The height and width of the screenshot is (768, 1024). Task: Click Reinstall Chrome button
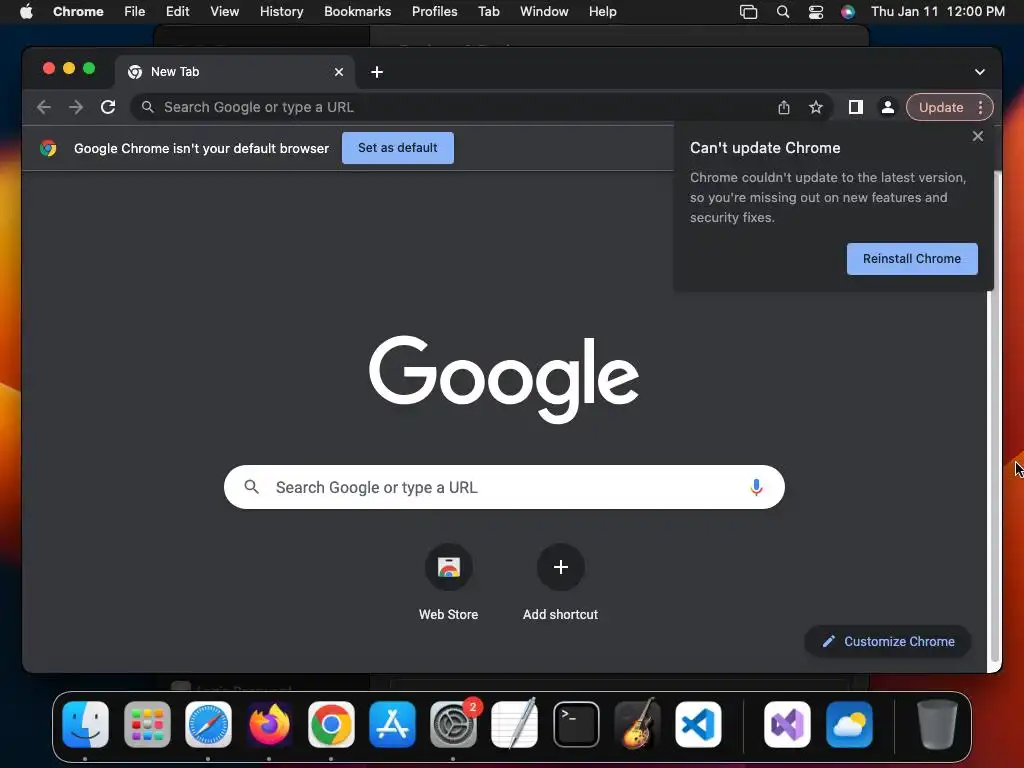click(912, 259)
